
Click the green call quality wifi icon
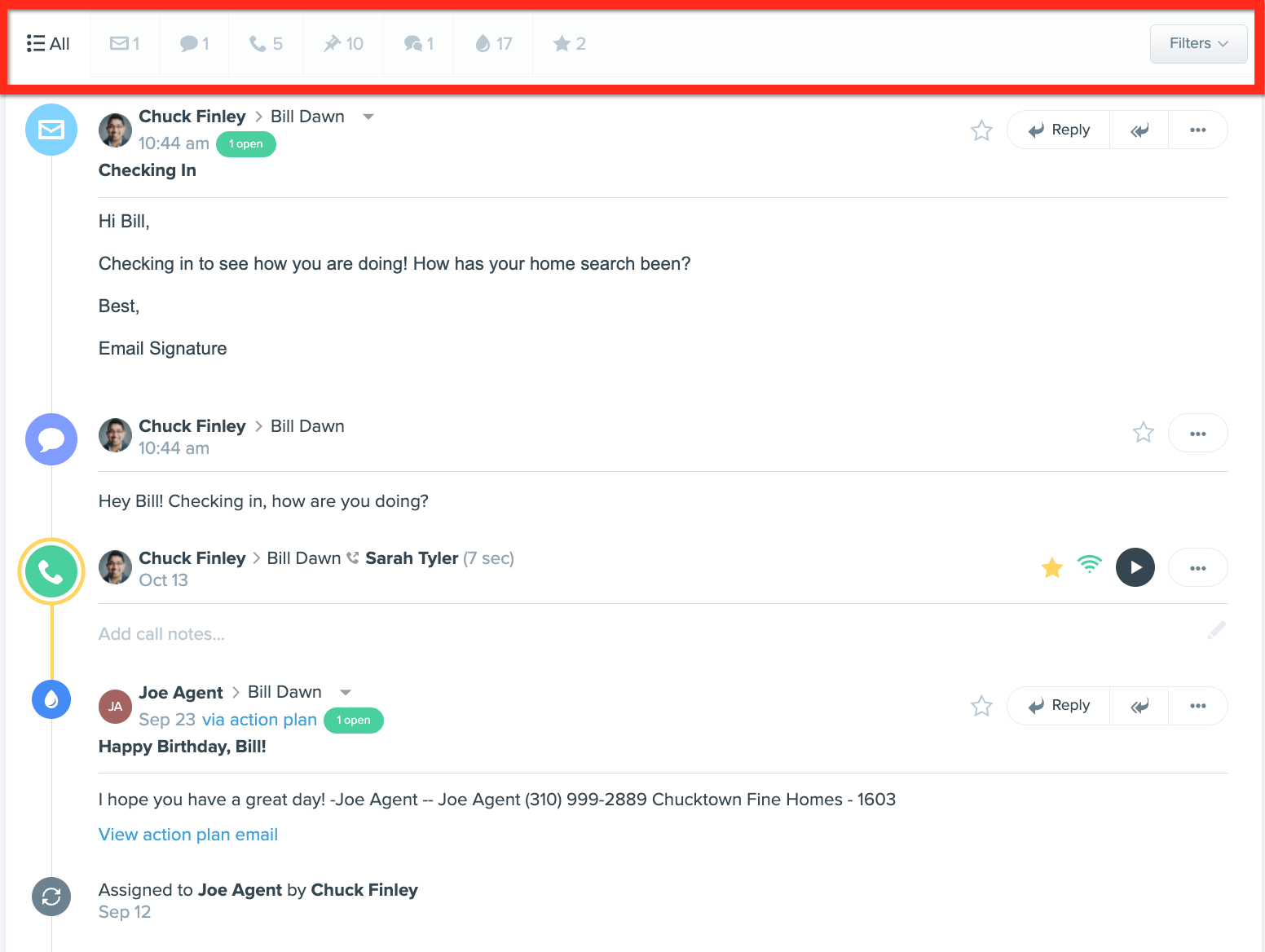[1090, 564]
